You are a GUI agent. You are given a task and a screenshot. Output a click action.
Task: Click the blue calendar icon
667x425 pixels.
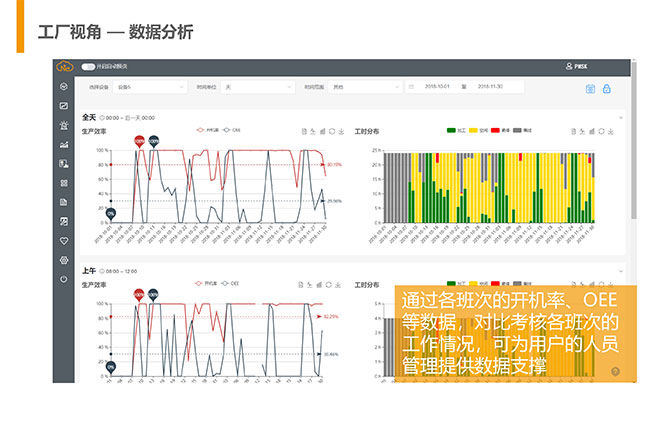(590, 89)
